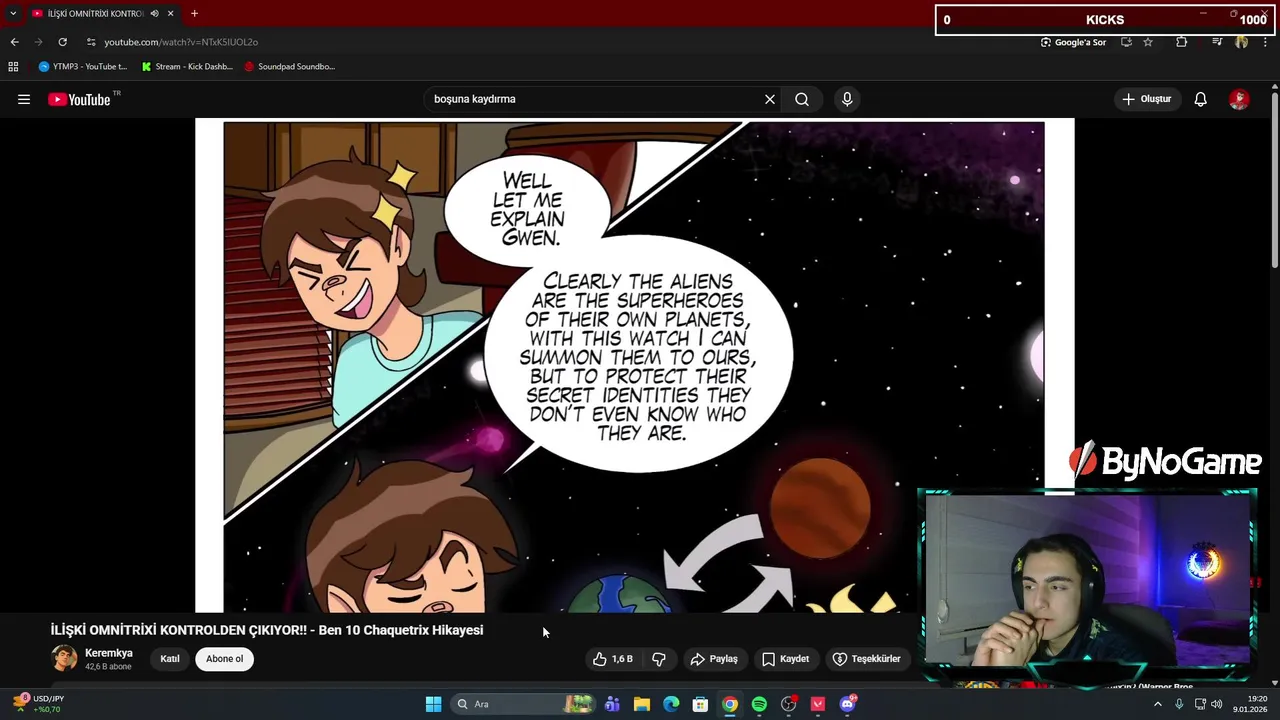
Task: Open YouTube notifications bell
Action: (1200, 99)
